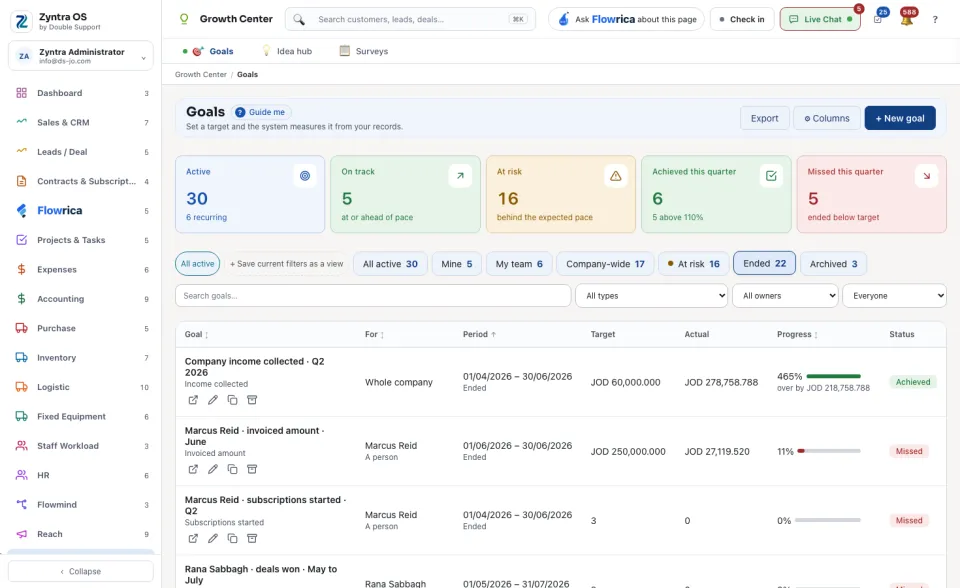Filter by the Mine 5 view
960x588 pixels.
[x=457, y=264]
